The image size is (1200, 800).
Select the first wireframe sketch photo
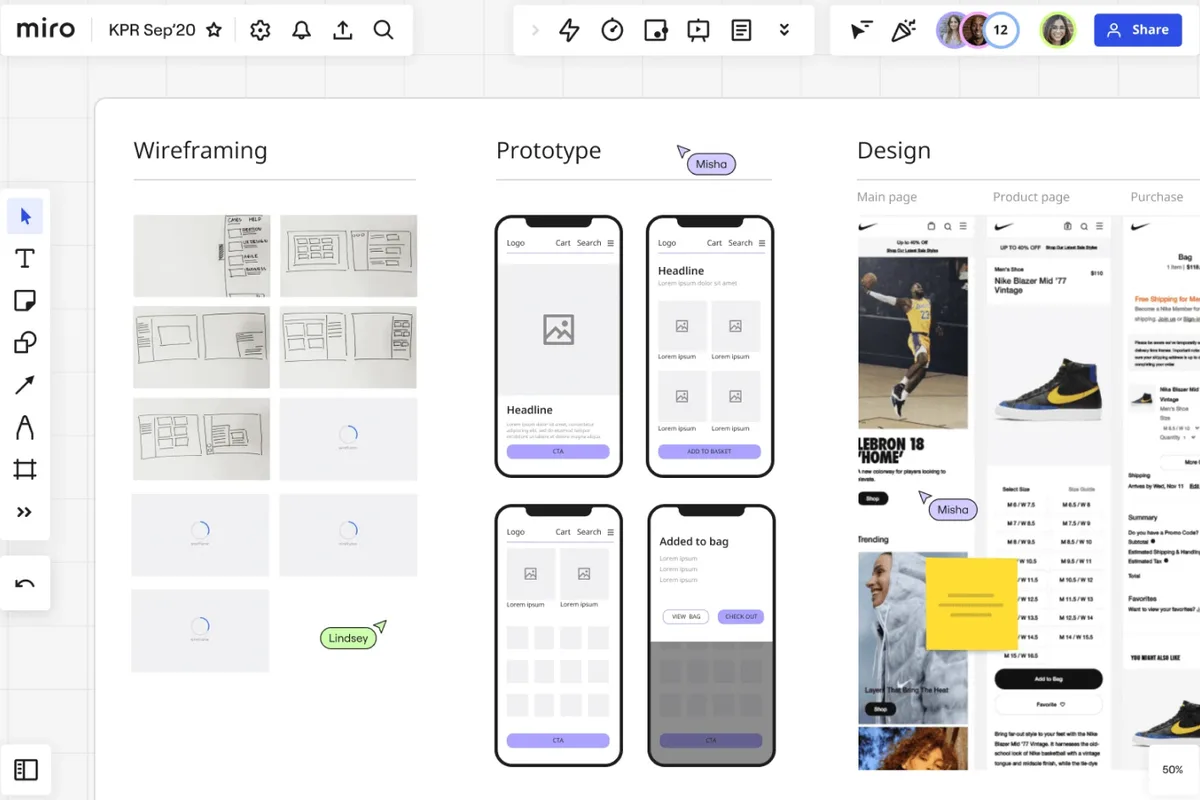click(202, 256)
